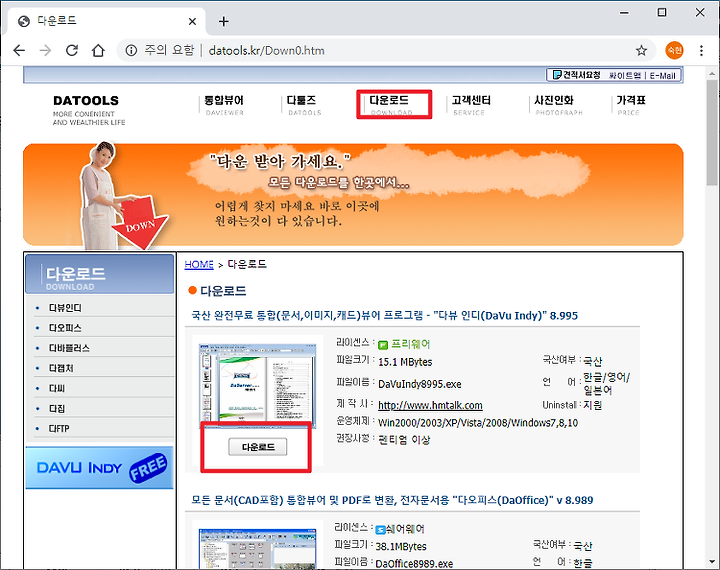This screenshot has width=720, height=570.
Task: Select 다바플러스 in the sidebar
Action: point(69,348)
